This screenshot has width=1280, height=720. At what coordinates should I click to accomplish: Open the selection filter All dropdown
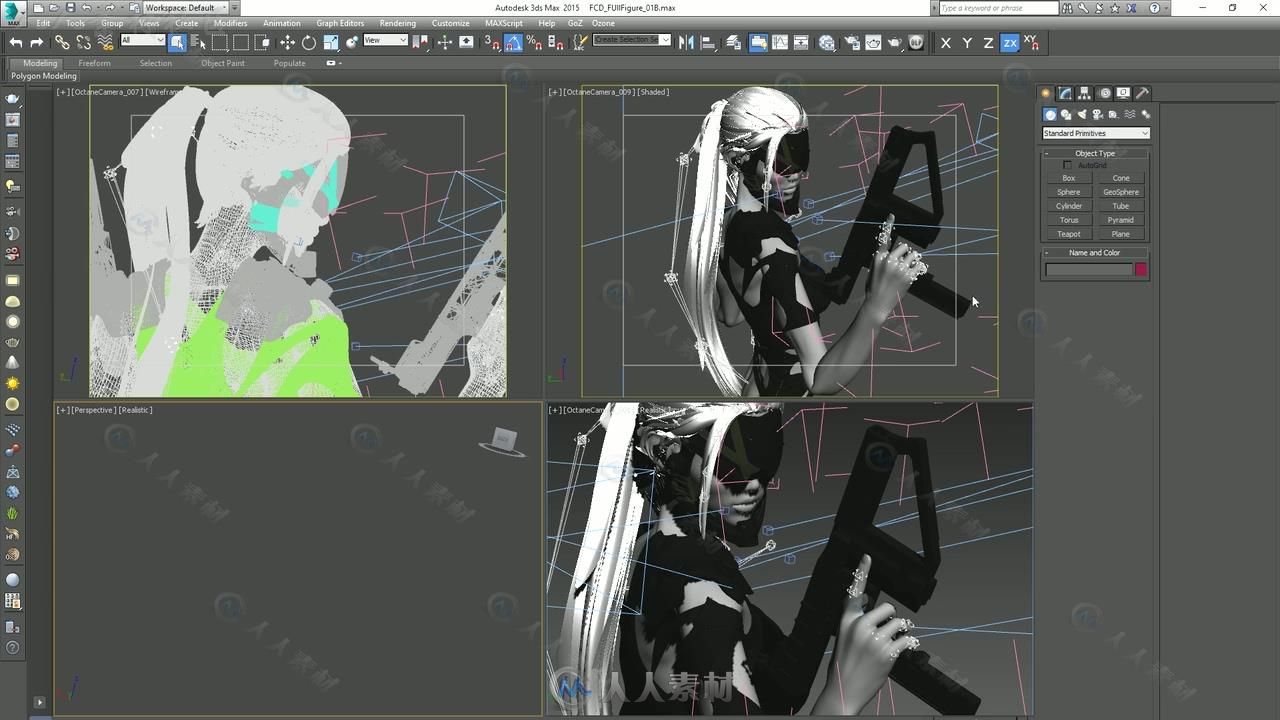pos(142,40)
